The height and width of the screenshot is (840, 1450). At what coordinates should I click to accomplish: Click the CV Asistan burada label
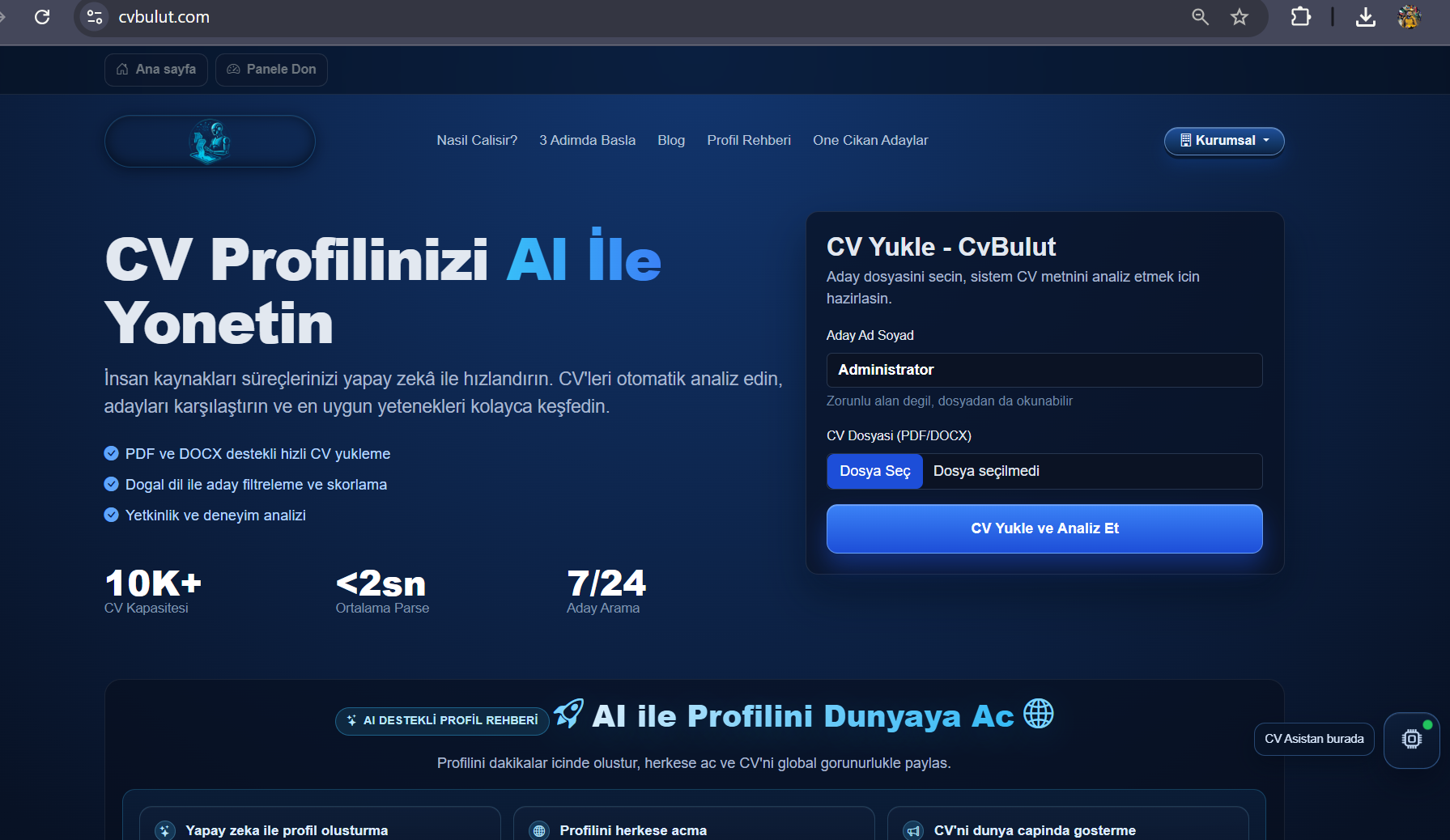pyautogui.click(x=1314, y=739)
